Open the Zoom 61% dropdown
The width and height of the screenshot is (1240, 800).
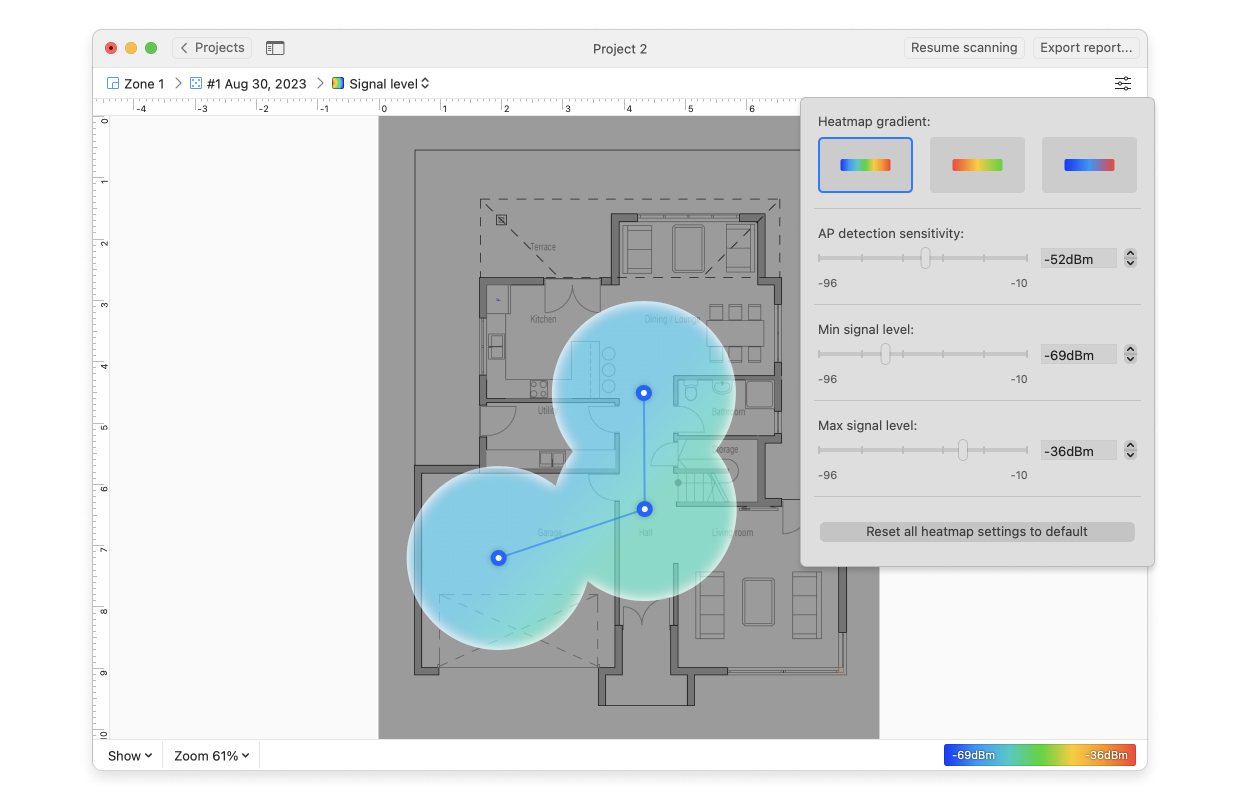tap(211, 756)
